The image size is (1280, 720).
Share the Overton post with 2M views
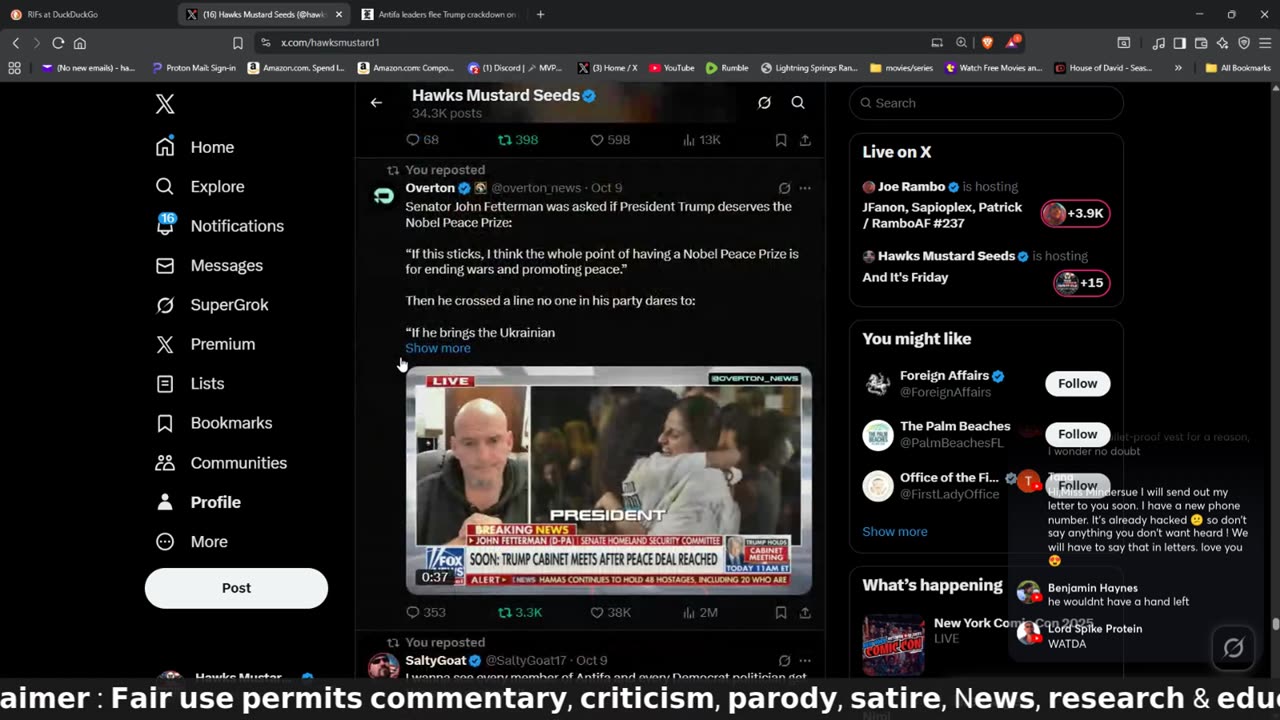805,613
